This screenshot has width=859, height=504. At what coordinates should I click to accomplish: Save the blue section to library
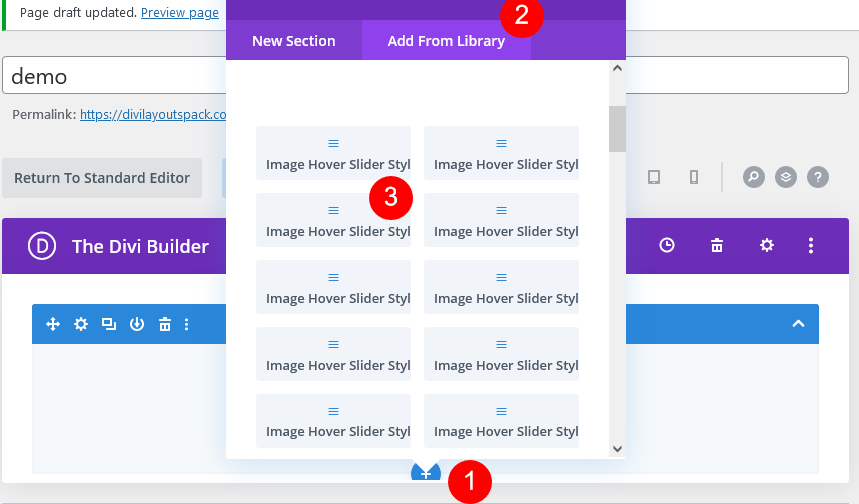pyautogui.click(x=136, y=324)
